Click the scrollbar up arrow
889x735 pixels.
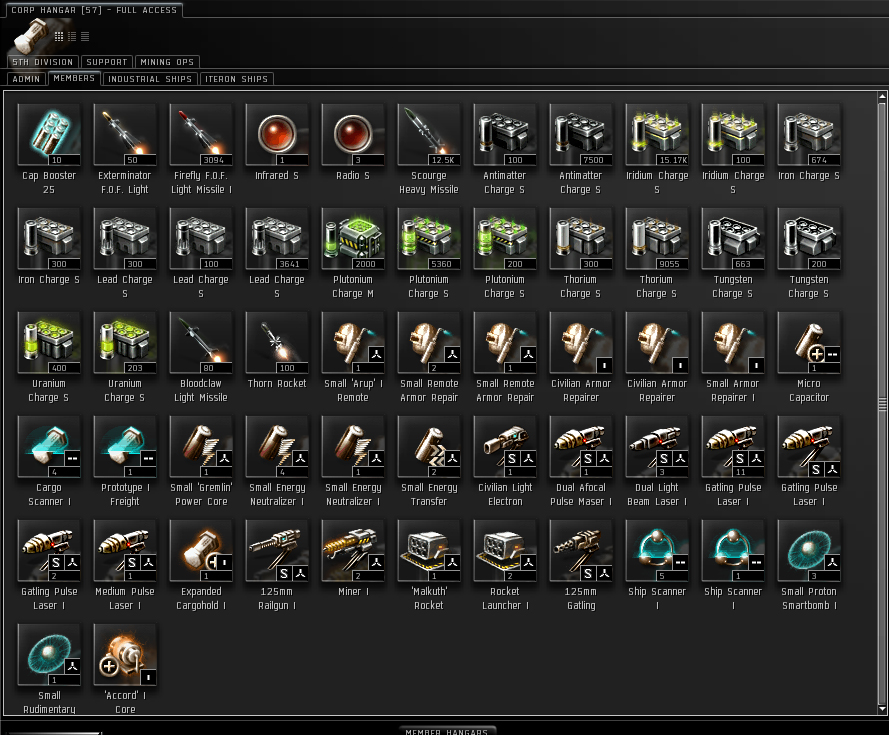point(882,97)
